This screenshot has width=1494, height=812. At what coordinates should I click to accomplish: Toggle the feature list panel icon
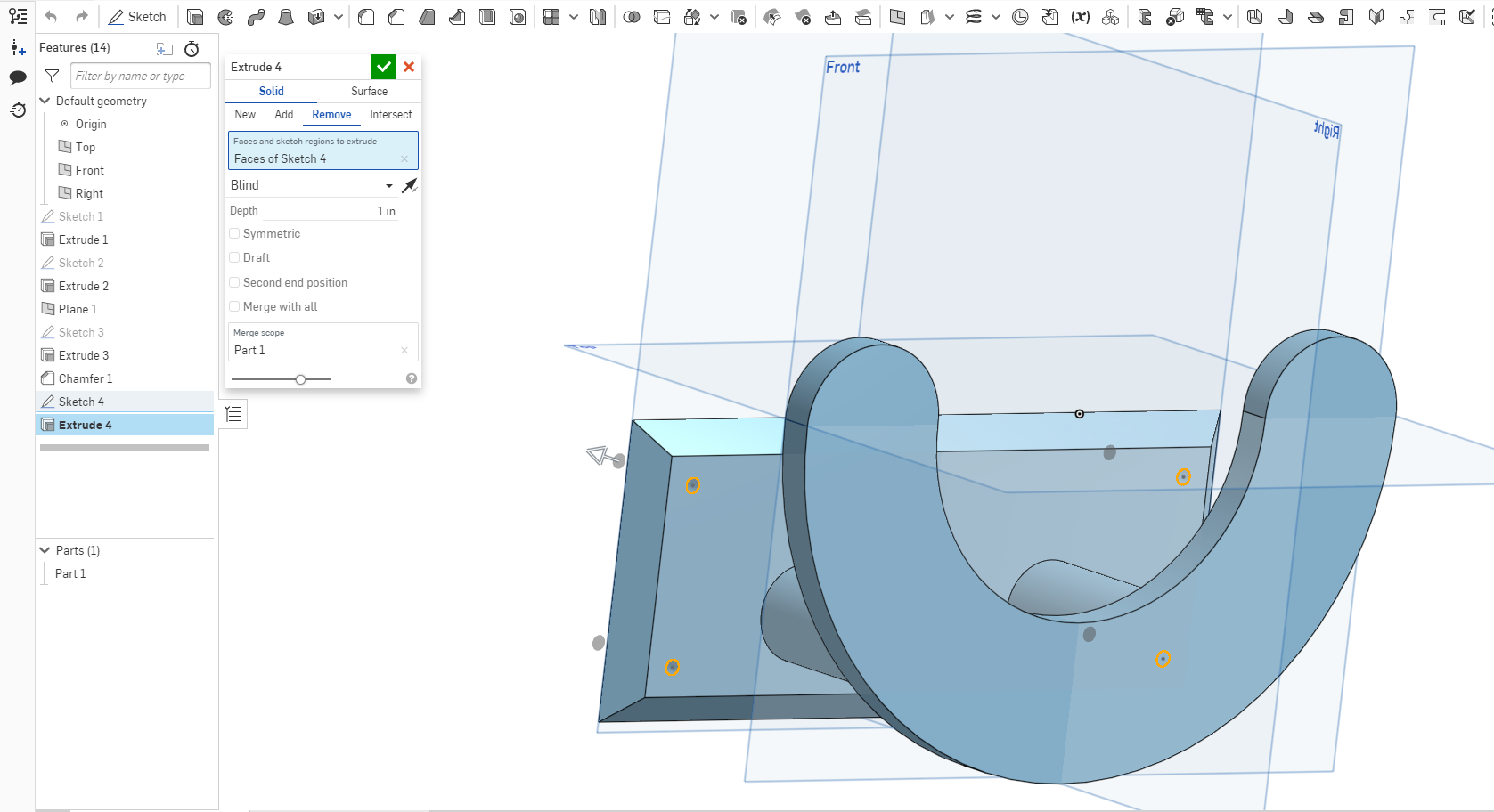pyautogui.click(x=18, y=17)
